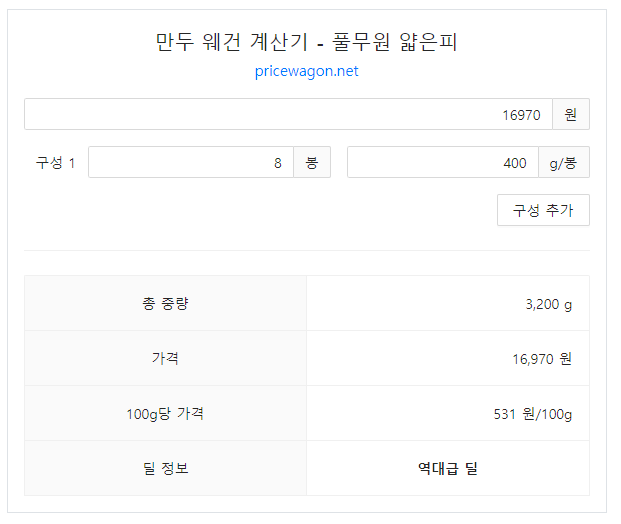Click the 구성 1 label
The width and height of the screenshot is (621, 524).
pyautogui.click(x=55, y=163)
